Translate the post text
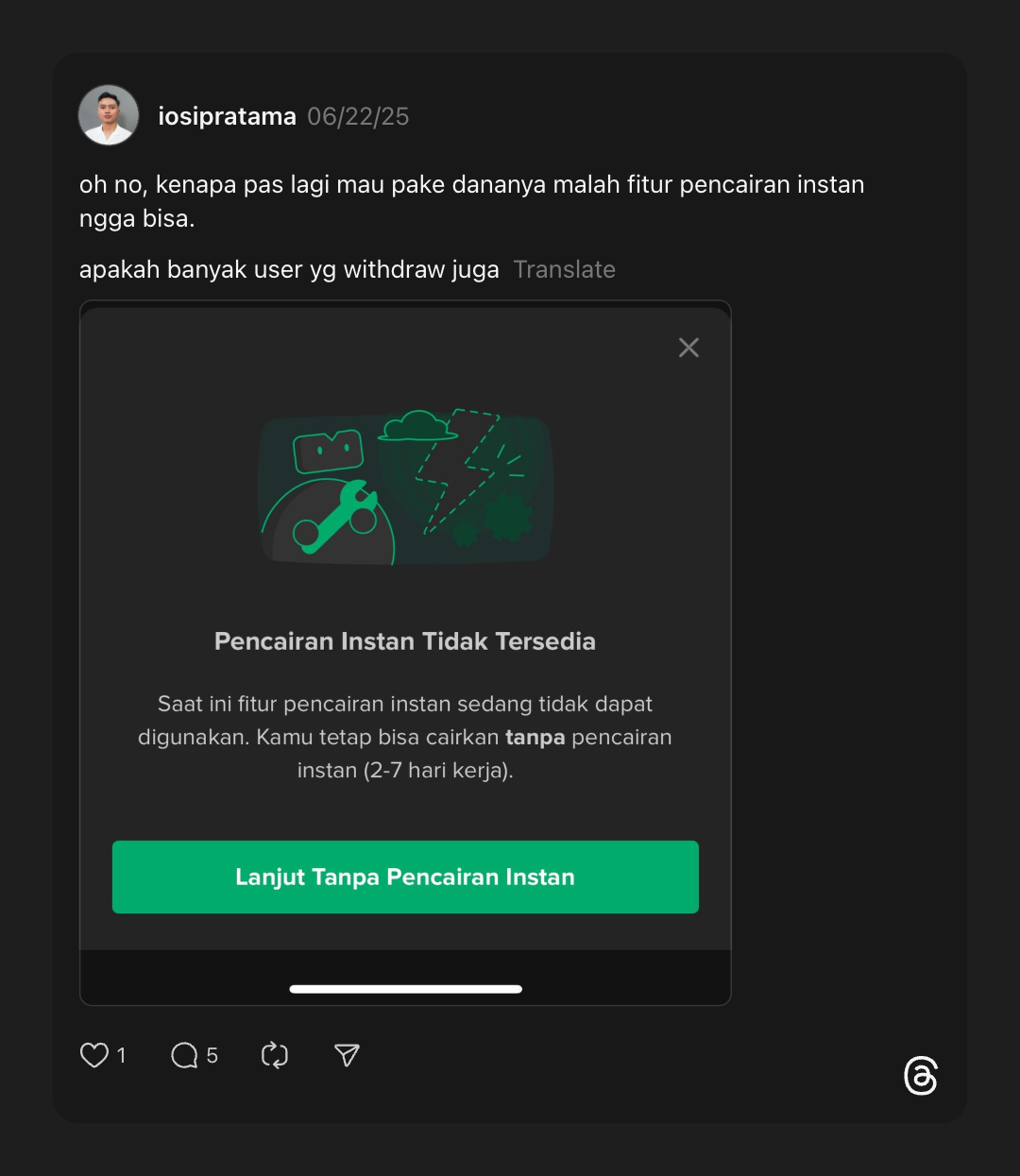Screen dimensions: 1020x1176 [x=564, y=269]
